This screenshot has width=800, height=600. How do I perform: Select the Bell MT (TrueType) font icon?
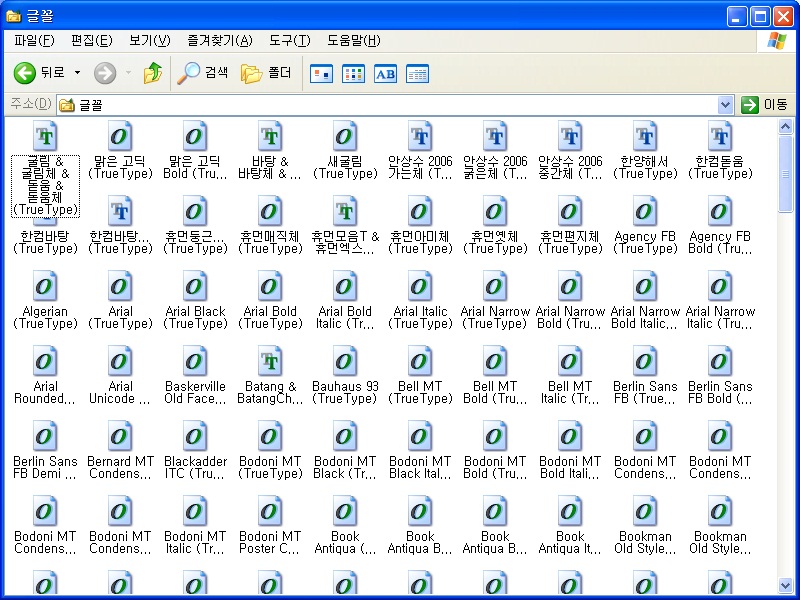[420, 361]
